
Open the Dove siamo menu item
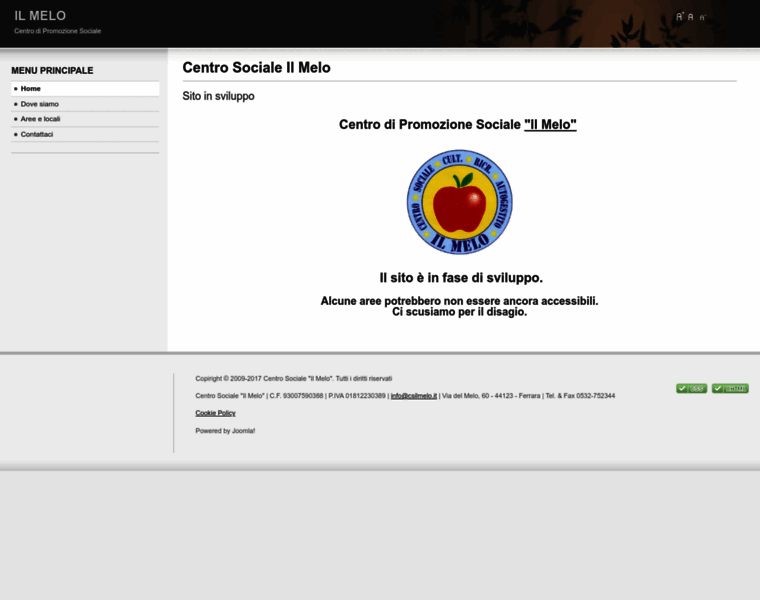pyautogui.click(x=85, y=104)
